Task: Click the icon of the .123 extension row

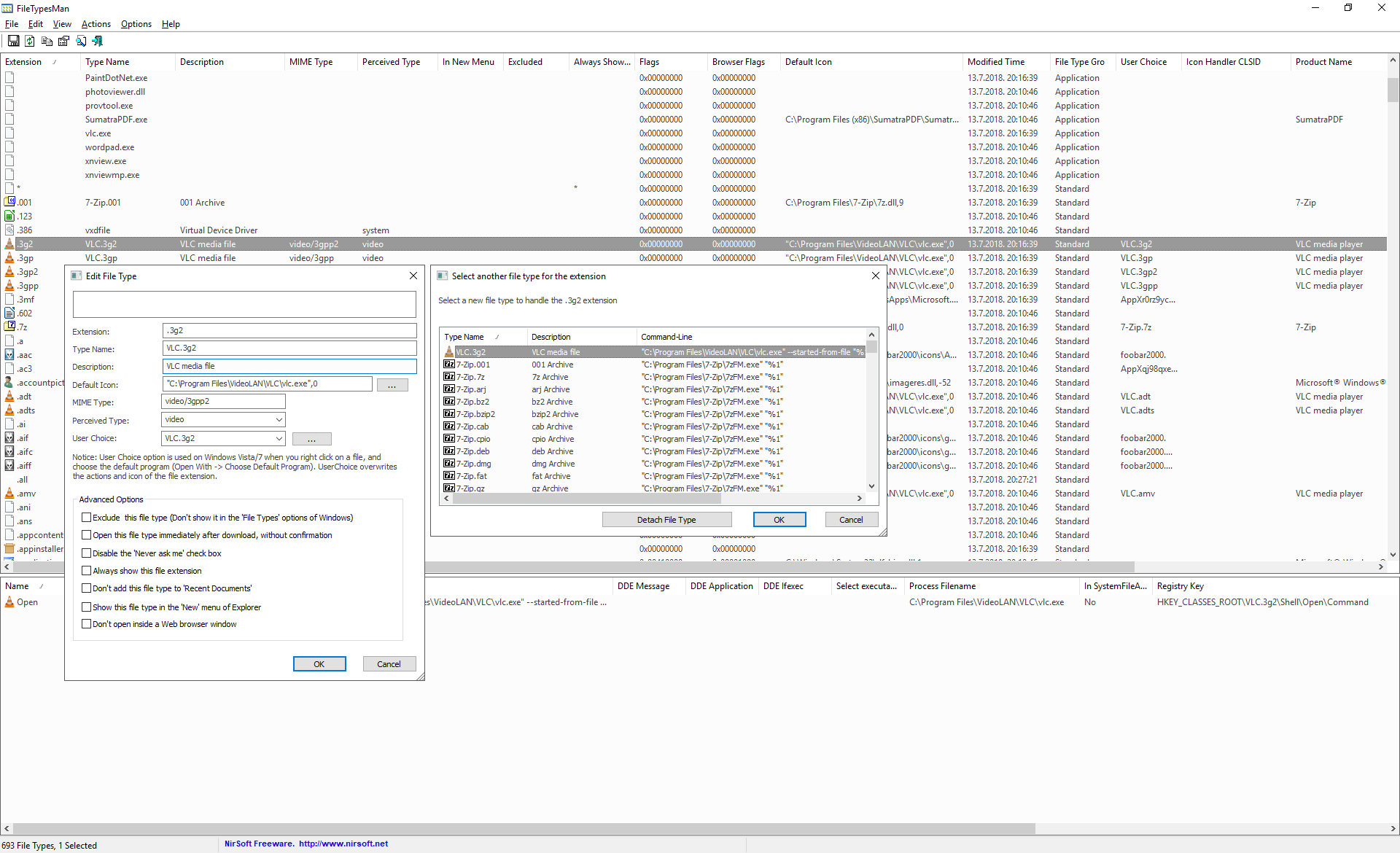Action: 9,217
